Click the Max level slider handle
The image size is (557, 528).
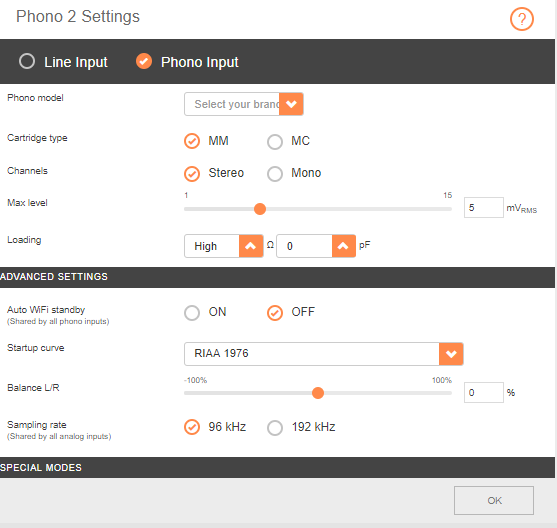pyautogui.click(x=260, y=209)
